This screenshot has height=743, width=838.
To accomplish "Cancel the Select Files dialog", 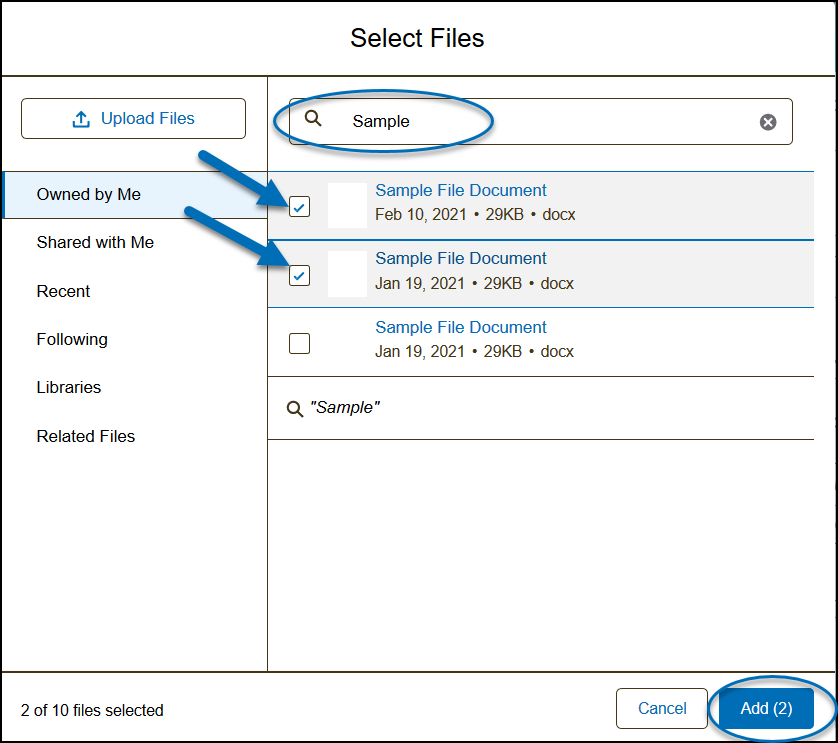I will tap(662, 709).
